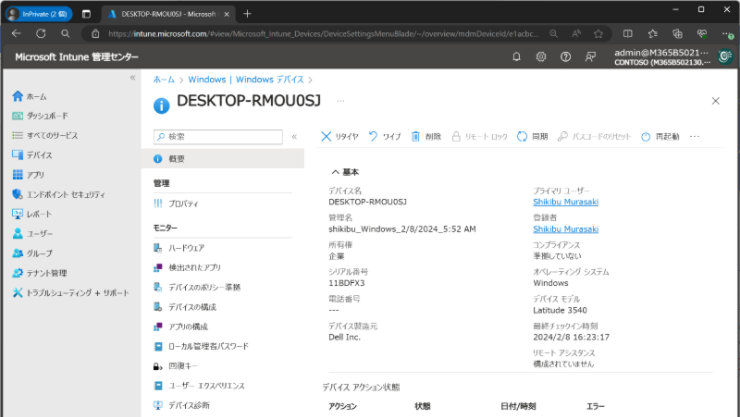Open browser split screen icon
The width and height of the screenshot is (740, 417).
(x=628, y=34)
